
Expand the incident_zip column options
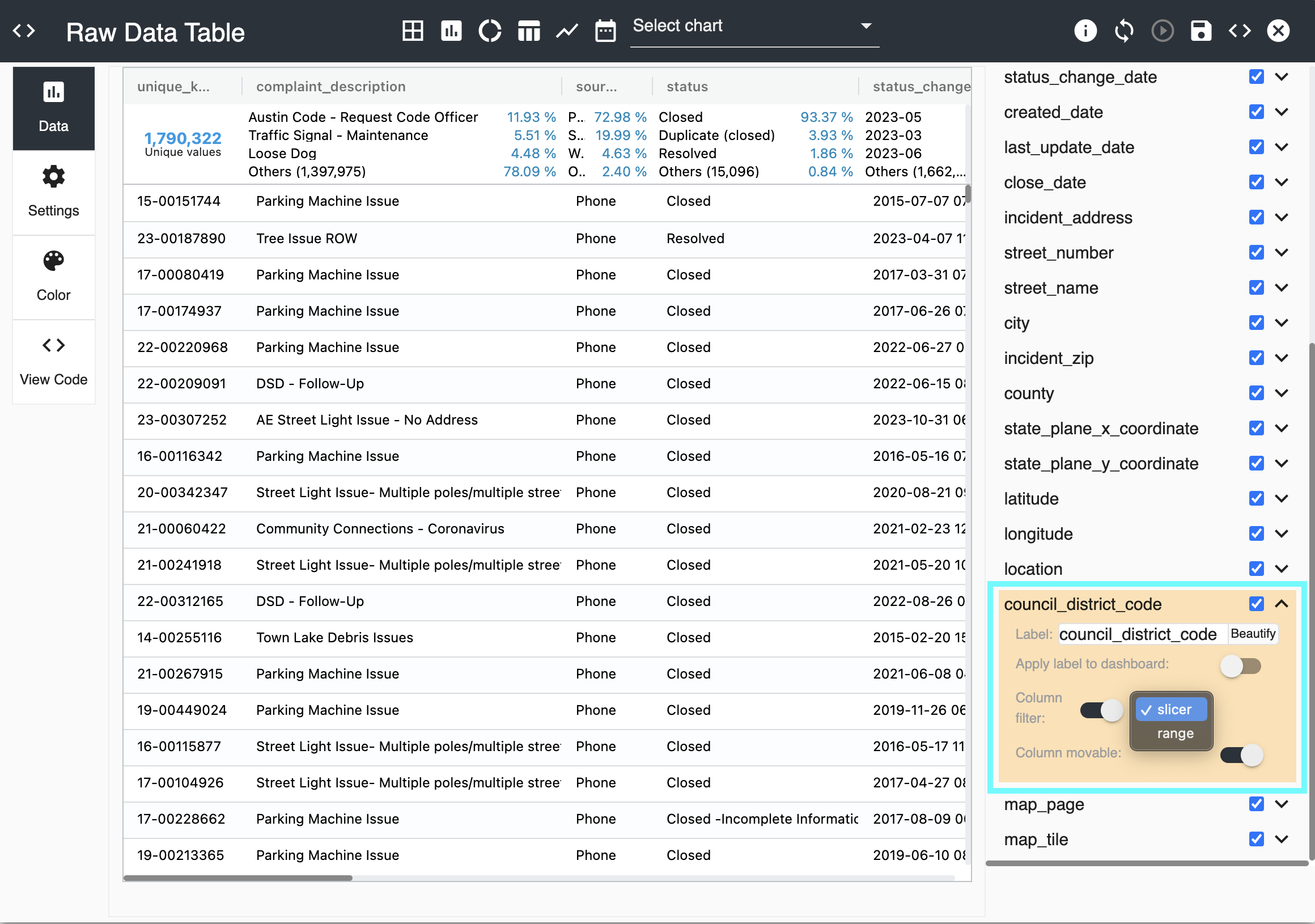click(1282, 358)
